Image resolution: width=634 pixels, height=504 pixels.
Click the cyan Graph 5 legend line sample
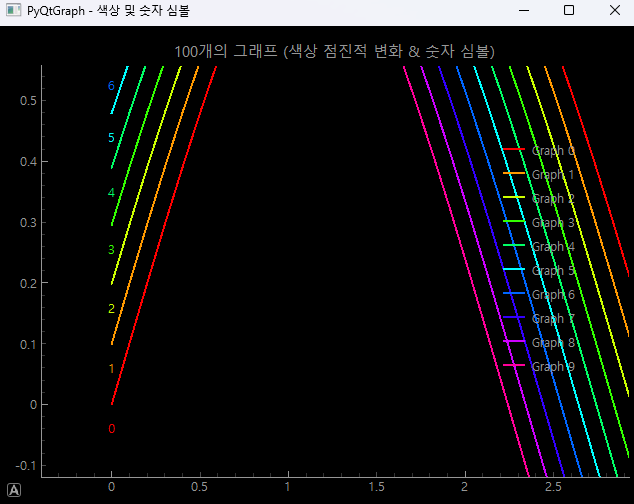514,269
